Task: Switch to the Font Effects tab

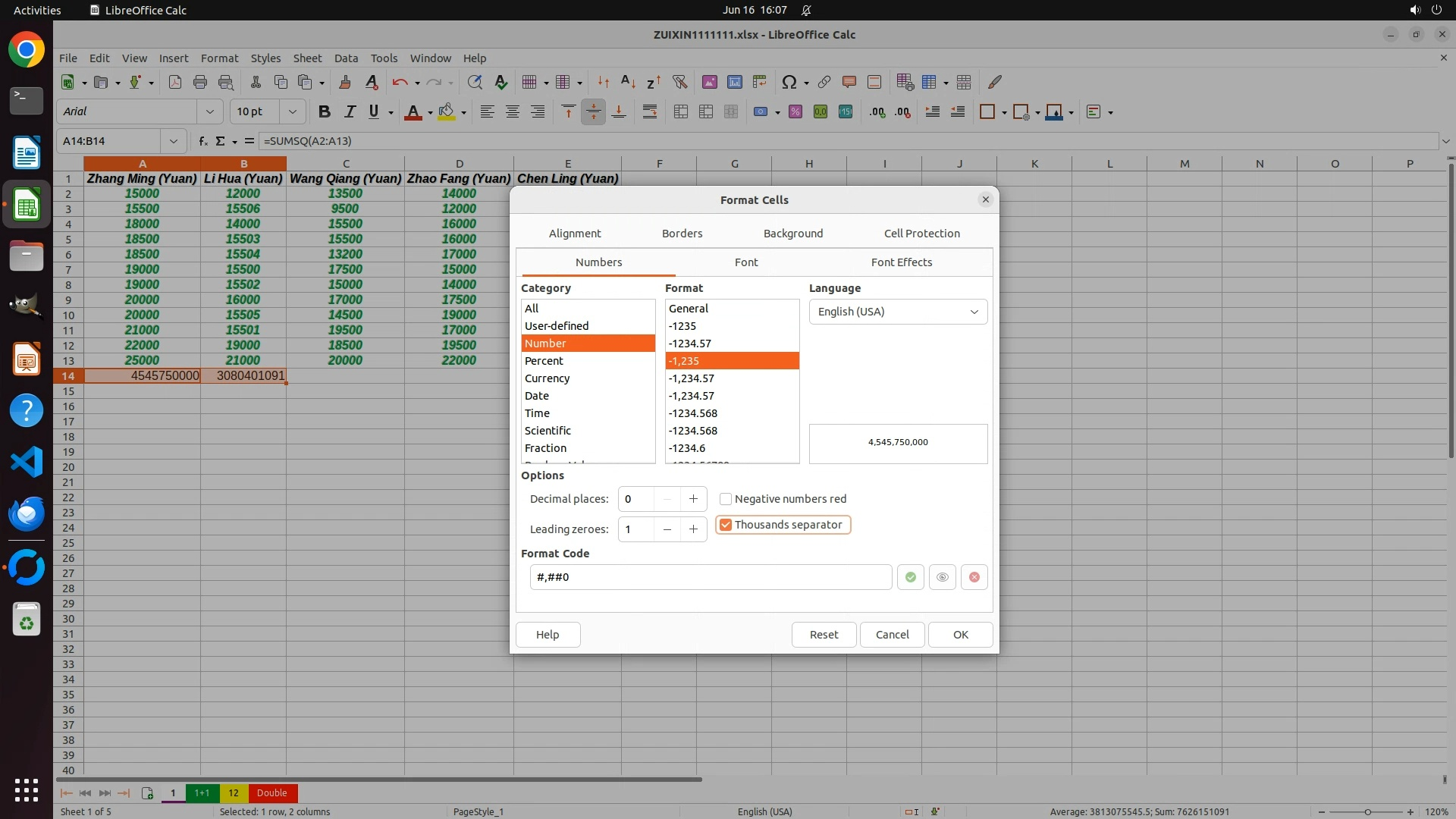Action: pos(901,262)
